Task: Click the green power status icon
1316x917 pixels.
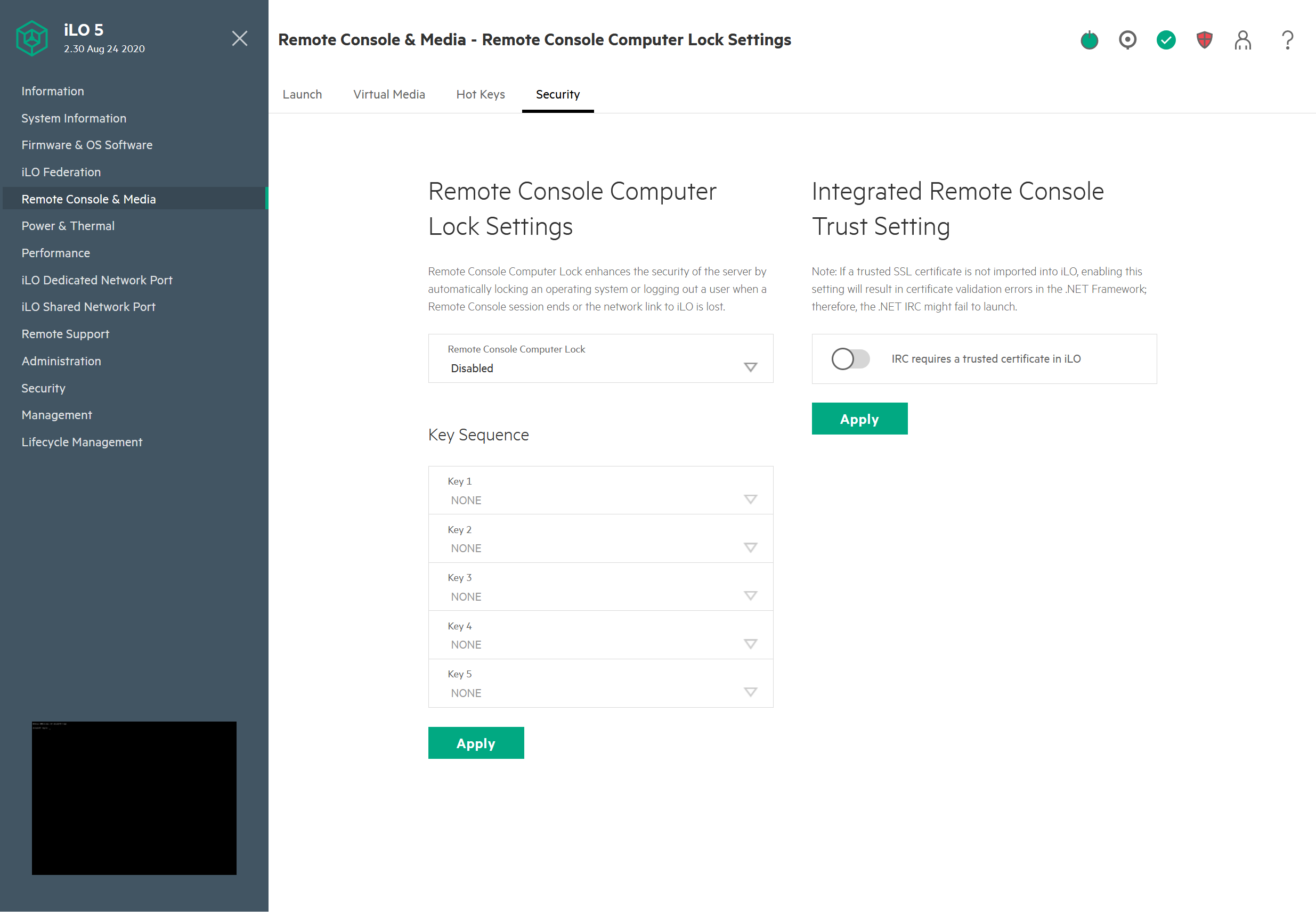Action: (1089, 40)
